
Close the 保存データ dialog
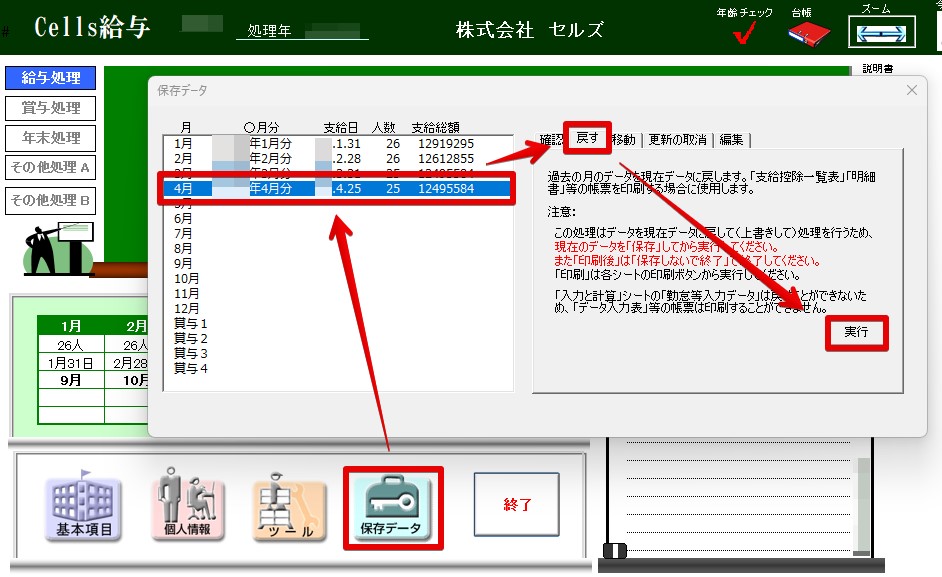(x=911, y=90)
